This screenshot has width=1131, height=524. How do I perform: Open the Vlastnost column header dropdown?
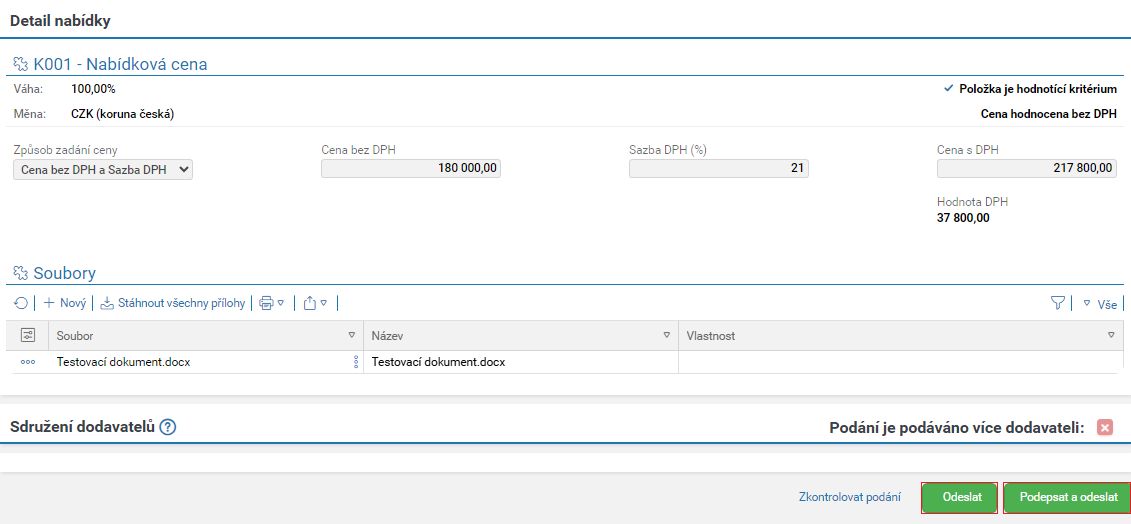(1111, 336)
